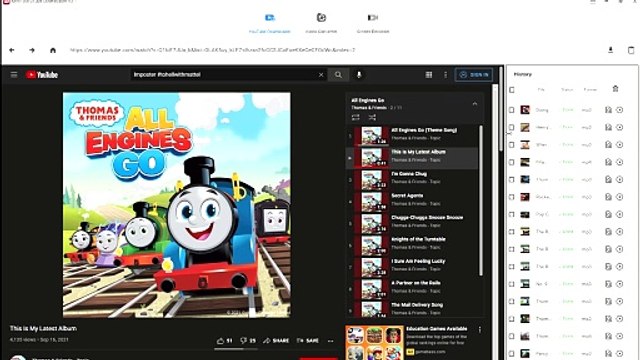Click the play icon for the Pop C row

click(x=620, y=215)
